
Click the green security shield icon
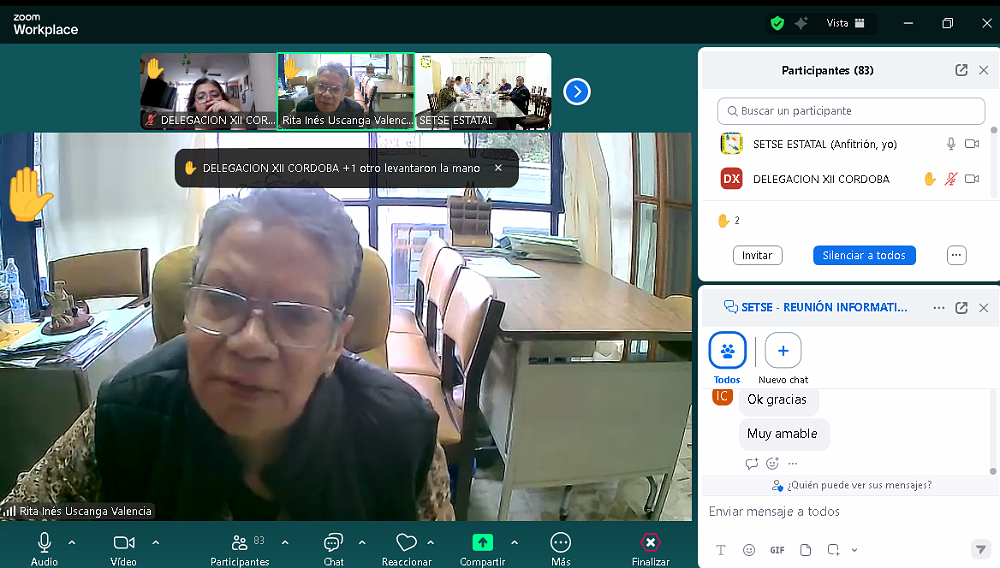777,23
